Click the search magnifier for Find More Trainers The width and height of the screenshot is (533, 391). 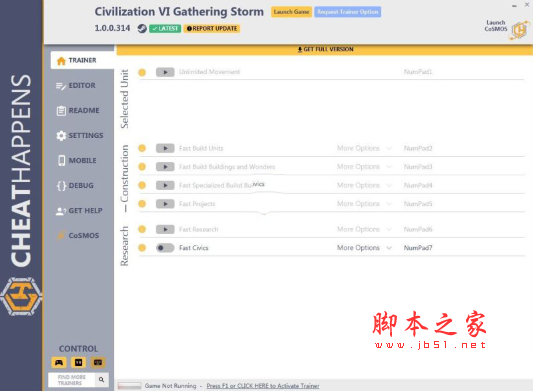point(101,379)
